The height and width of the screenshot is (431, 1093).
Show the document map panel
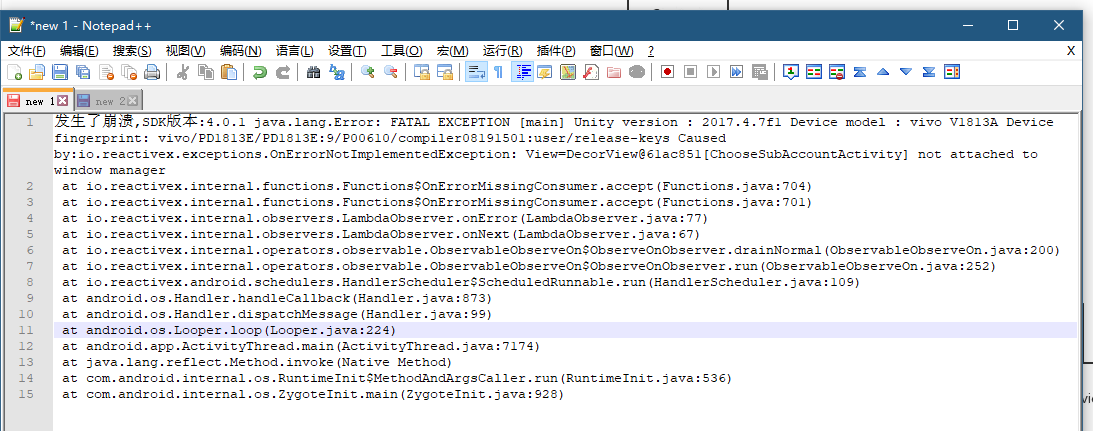(567, 72)
